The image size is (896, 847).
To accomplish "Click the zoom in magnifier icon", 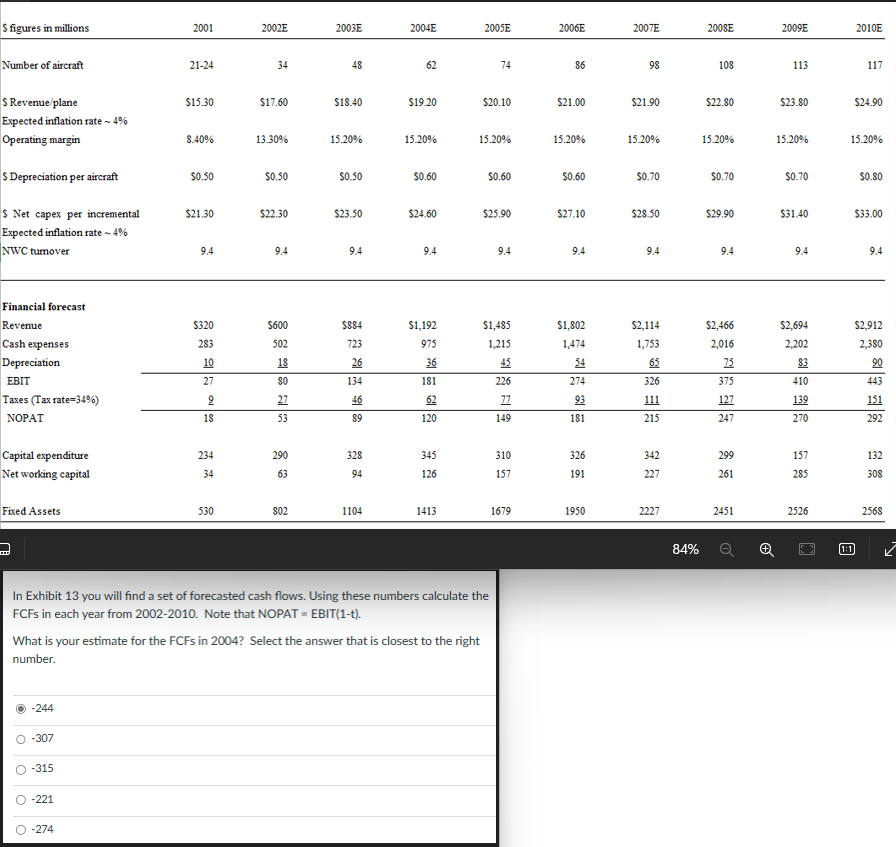I will [766, 549].
